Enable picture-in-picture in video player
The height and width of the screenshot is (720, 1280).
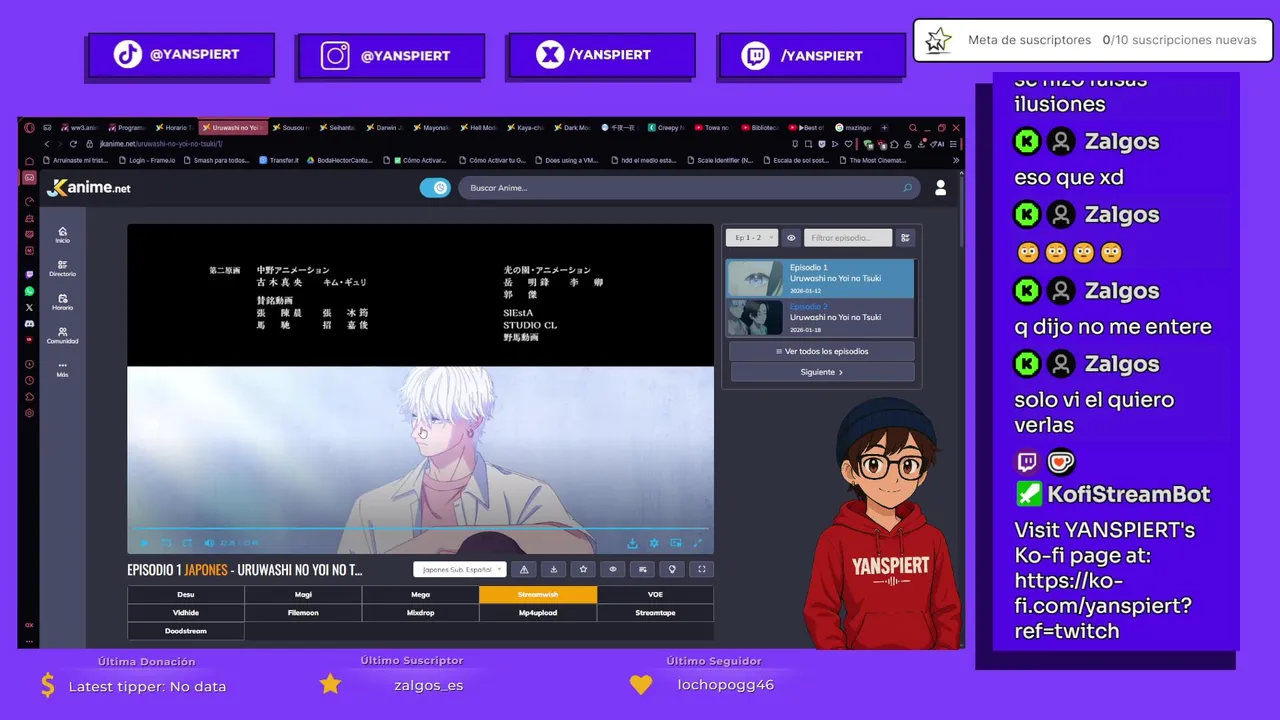[x=676, y=543]
